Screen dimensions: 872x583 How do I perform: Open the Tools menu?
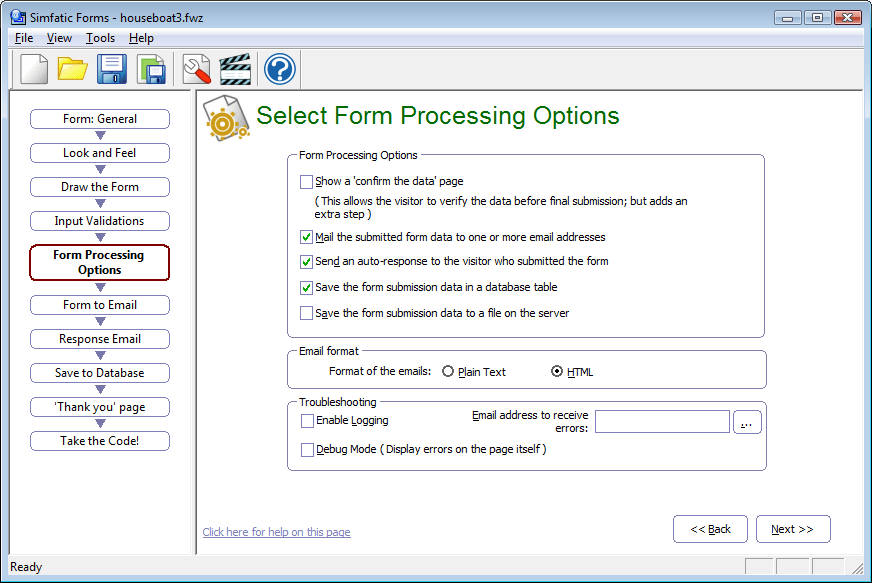[100, 37]
